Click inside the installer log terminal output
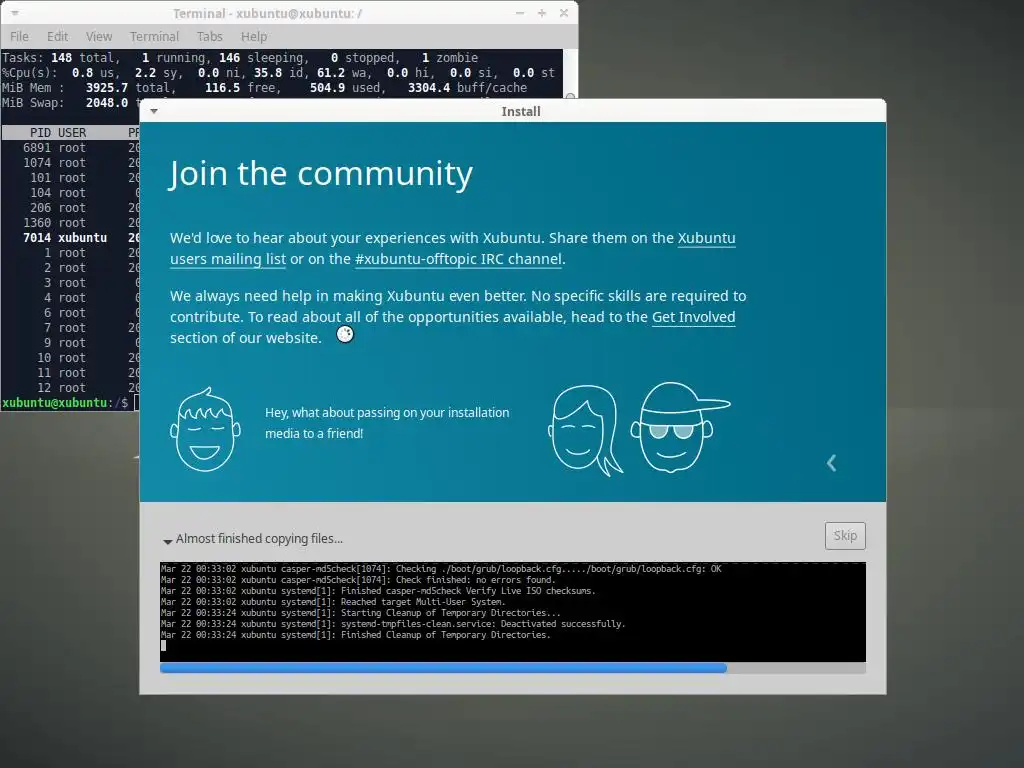The width and height of the screenshot is (1024, 768). pyautogui.click(x=513, y=612)
